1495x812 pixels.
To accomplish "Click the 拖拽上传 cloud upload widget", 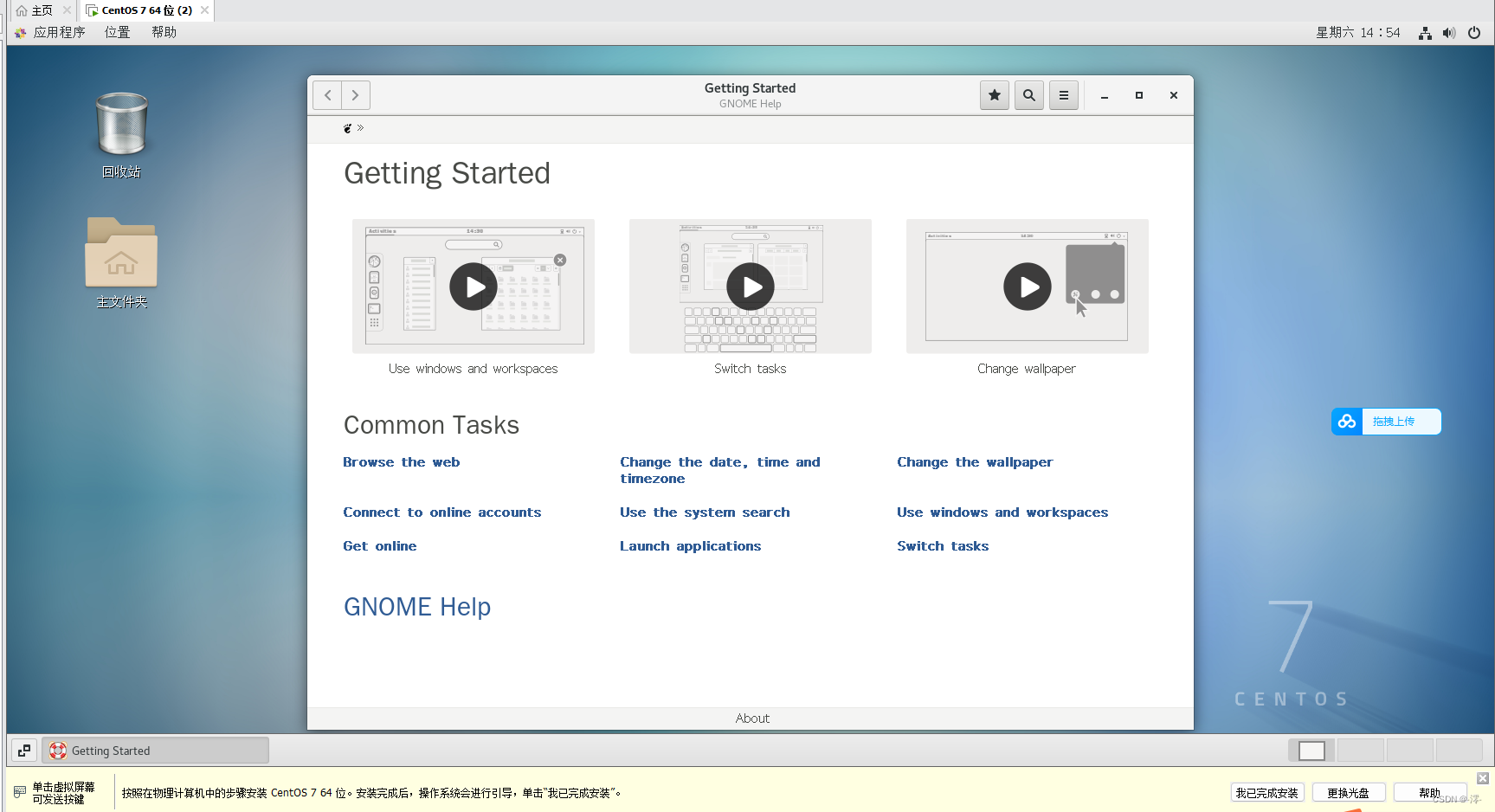I will 1386,422.
